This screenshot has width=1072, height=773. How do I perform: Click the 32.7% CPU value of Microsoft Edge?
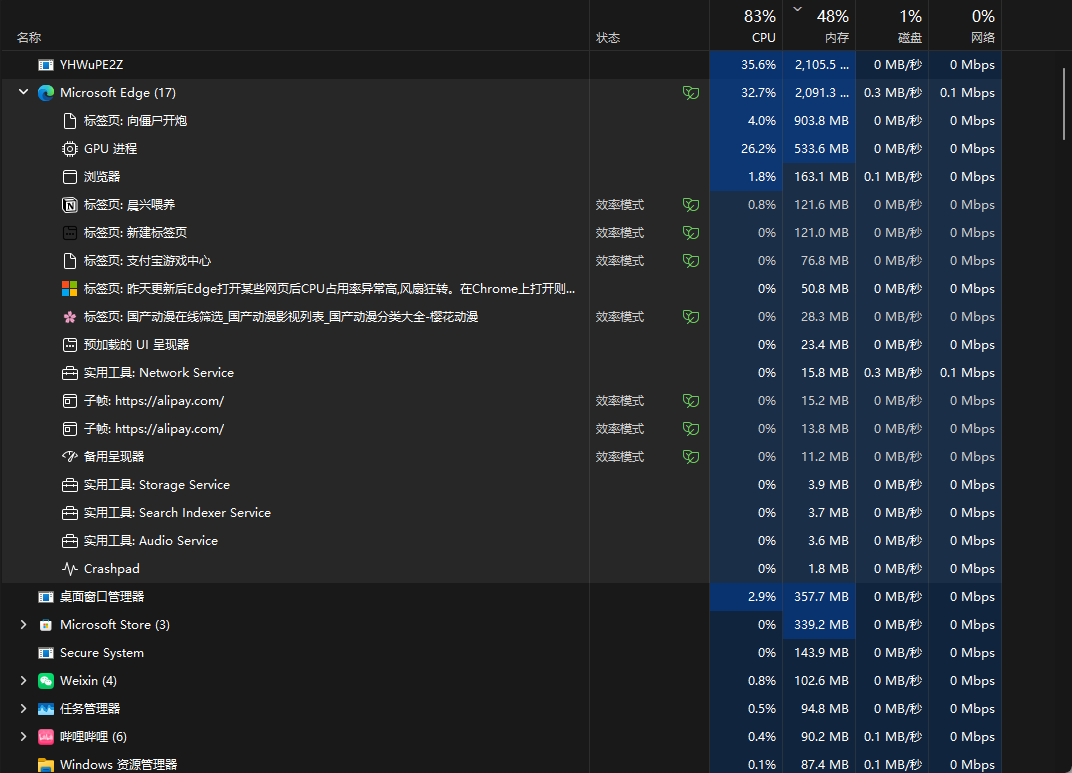(x=758, y=93)
